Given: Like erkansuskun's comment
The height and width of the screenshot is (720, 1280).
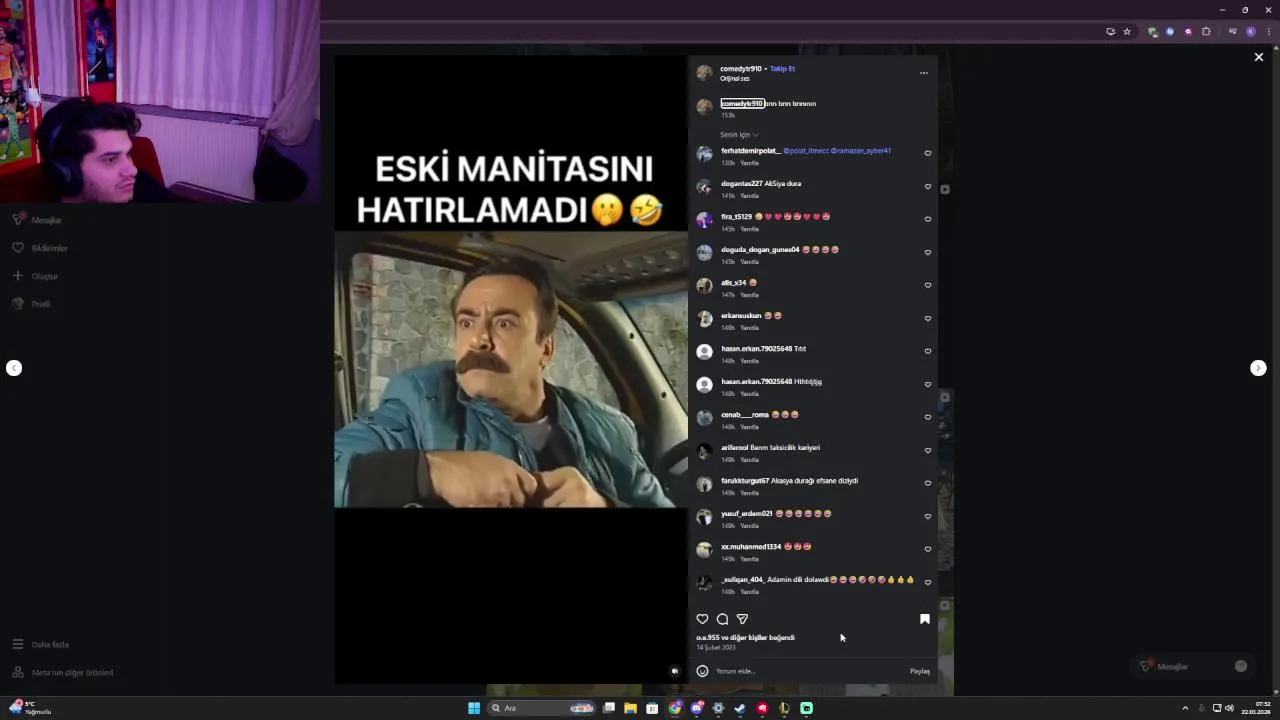Looking at the screenshot, I should coord(928,318).
